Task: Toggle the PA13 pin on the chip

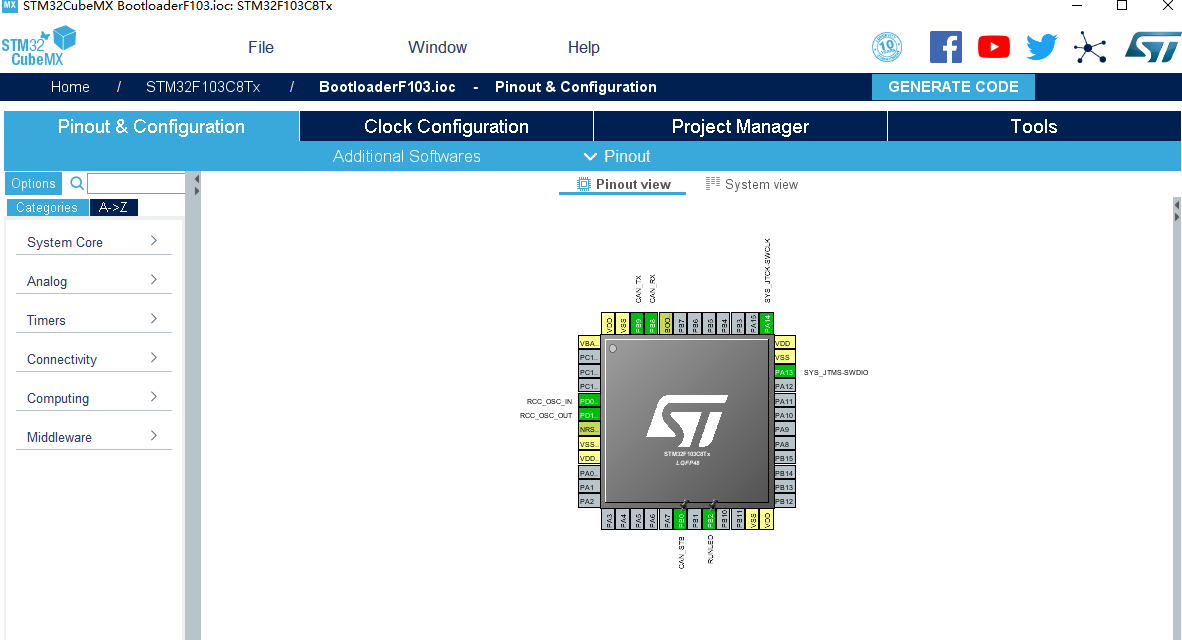Action: click(784, 371)
